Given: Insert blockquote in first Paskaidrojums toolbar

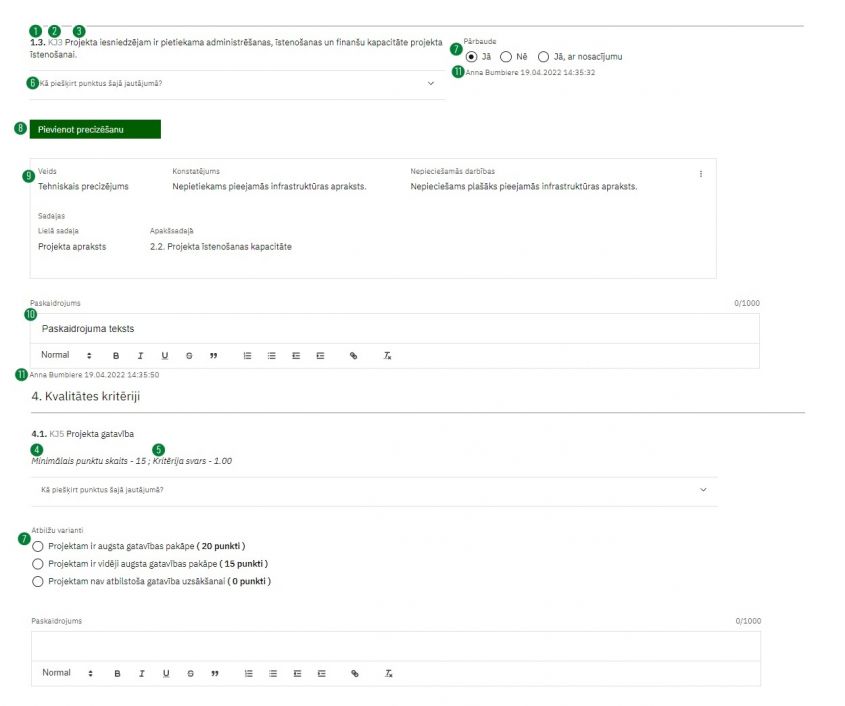Looking at the screenshot, I should coord(213,356).
